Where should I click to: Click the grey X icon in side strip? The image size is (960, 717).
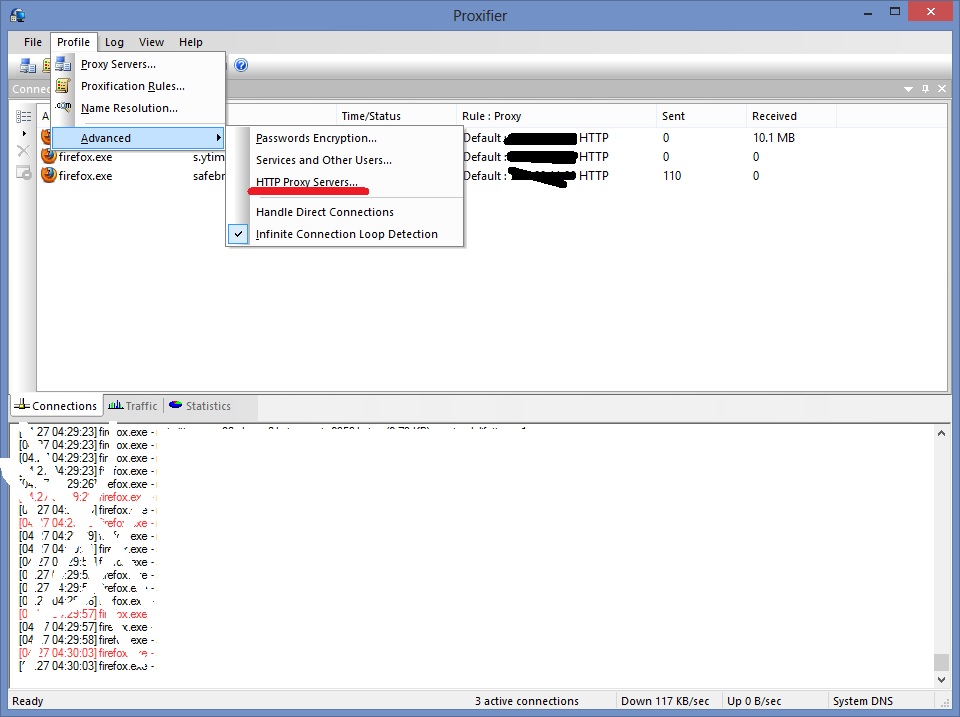click(23, 151)
